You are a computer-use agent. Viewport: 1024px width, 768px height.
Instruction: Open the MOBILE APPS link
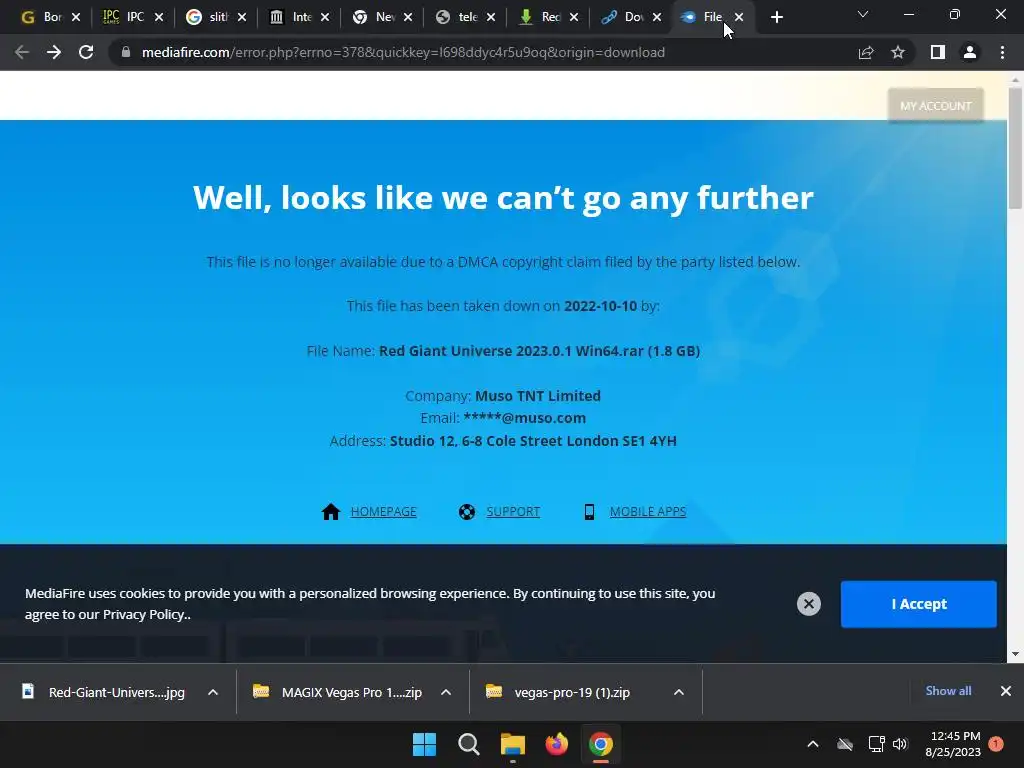click(x=648, y=511)
